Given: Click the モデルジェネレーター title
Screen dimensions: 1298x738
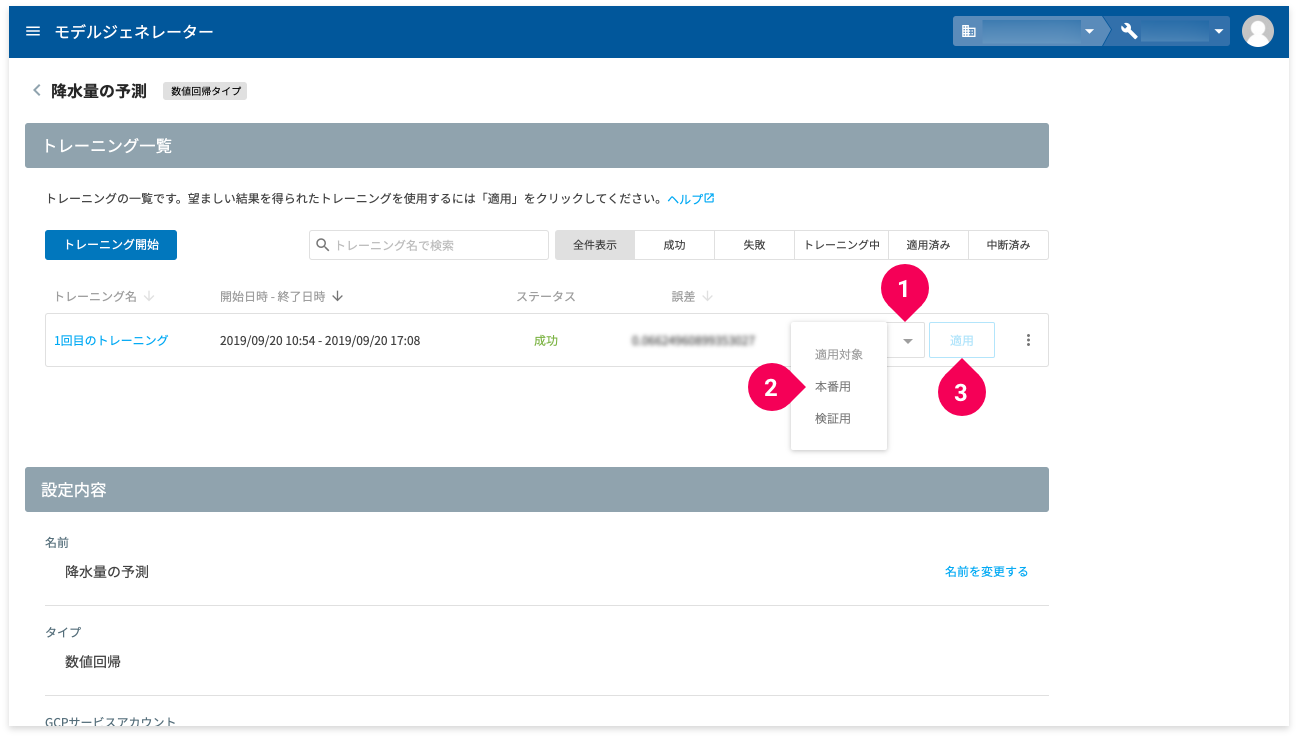Looking at the screenshot, I should [x=134, y=32].
